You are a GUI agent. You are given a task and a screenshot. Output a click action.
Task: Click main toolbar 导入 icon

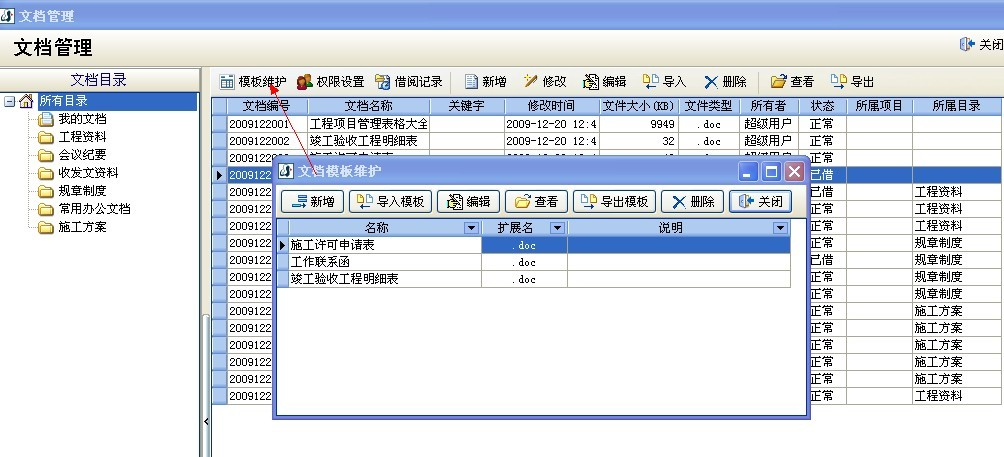[x=650, y=82]
